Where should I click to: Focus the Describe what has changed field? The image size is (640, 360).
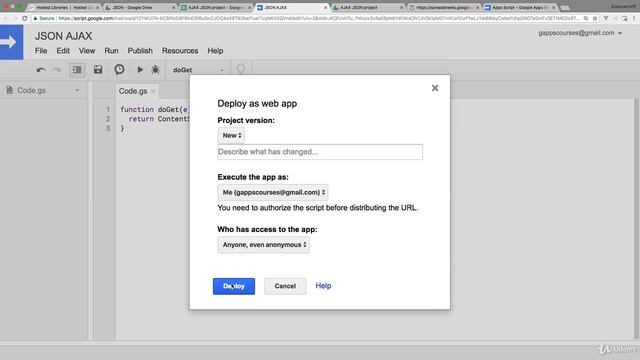(320, 152)
